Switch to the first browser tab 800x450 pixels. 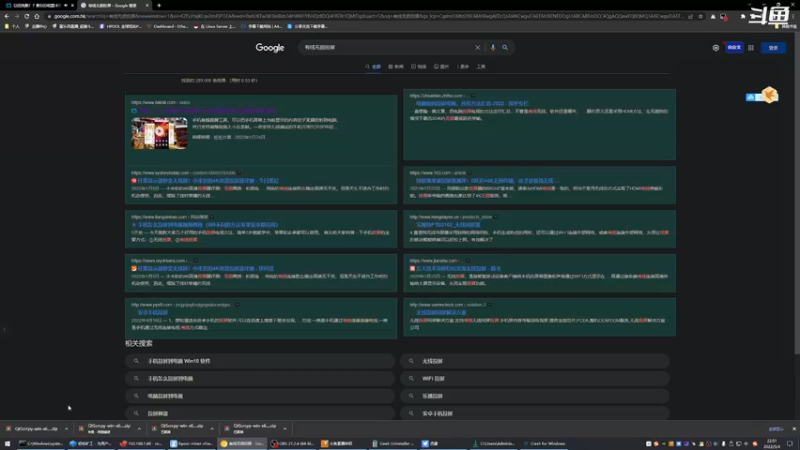point(38,5)
